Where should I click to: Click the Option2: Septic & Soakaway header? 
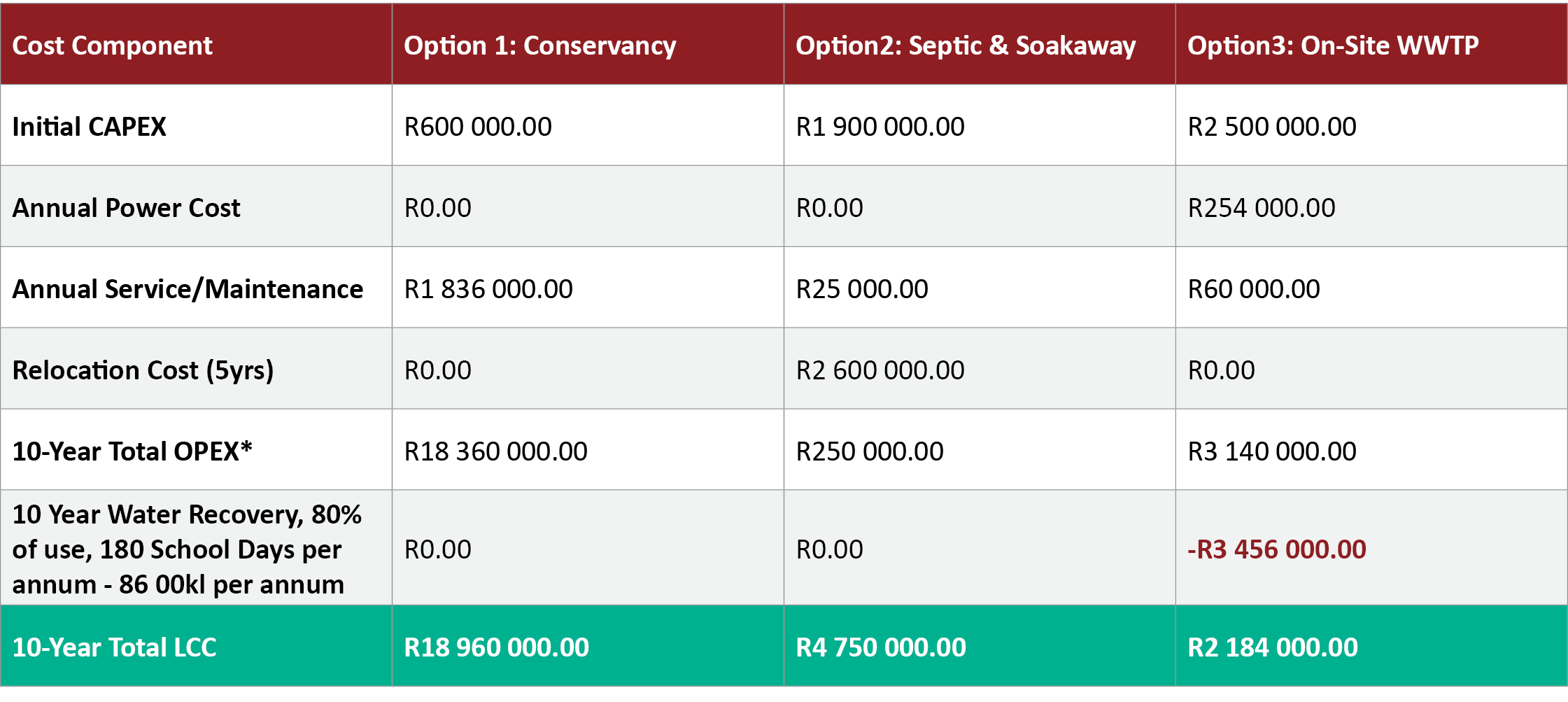point(965,45)
